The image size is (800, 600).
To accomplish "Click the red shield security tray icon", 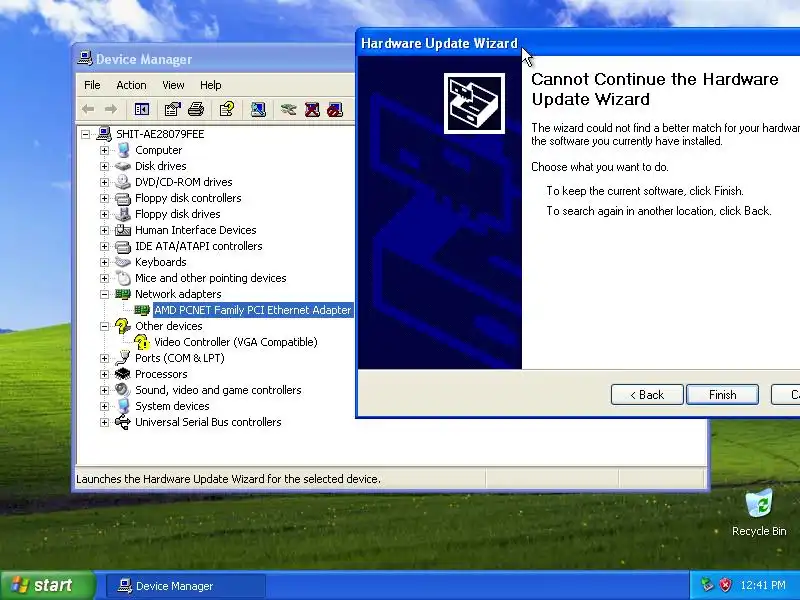I will coord(725,585).
